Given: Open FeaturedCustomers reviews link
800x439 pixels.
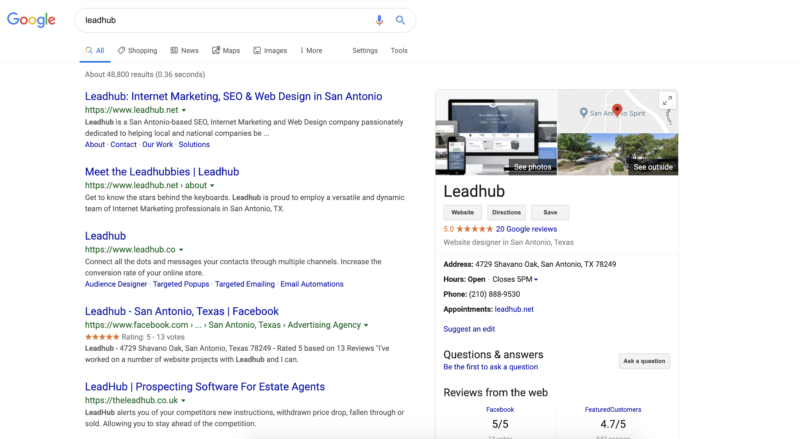Looking at the screenshot, I should pyautogui.click(x=613, y=409).
